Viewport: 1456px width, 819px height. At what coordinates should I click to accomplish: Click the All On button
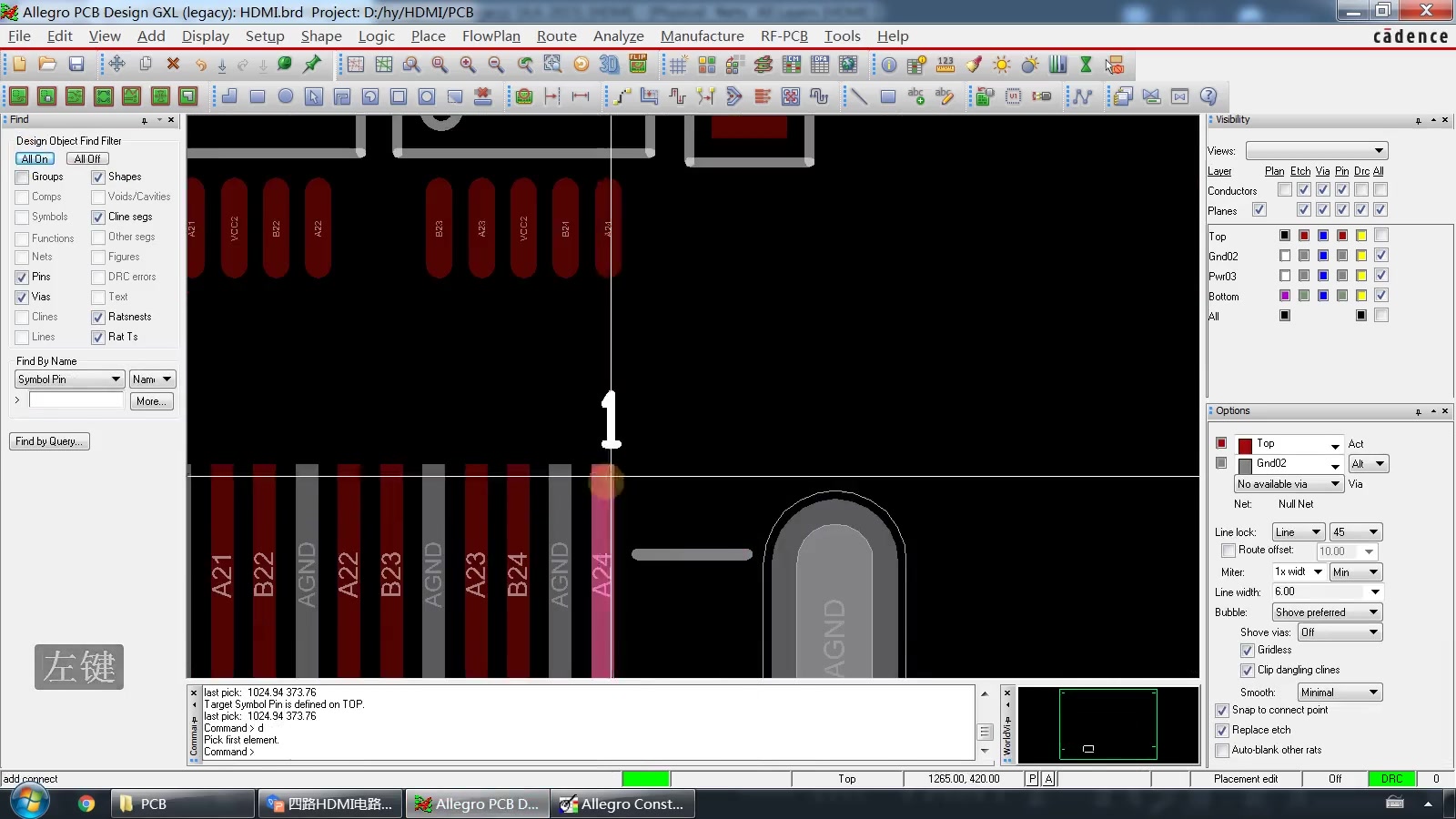point(35,159)
